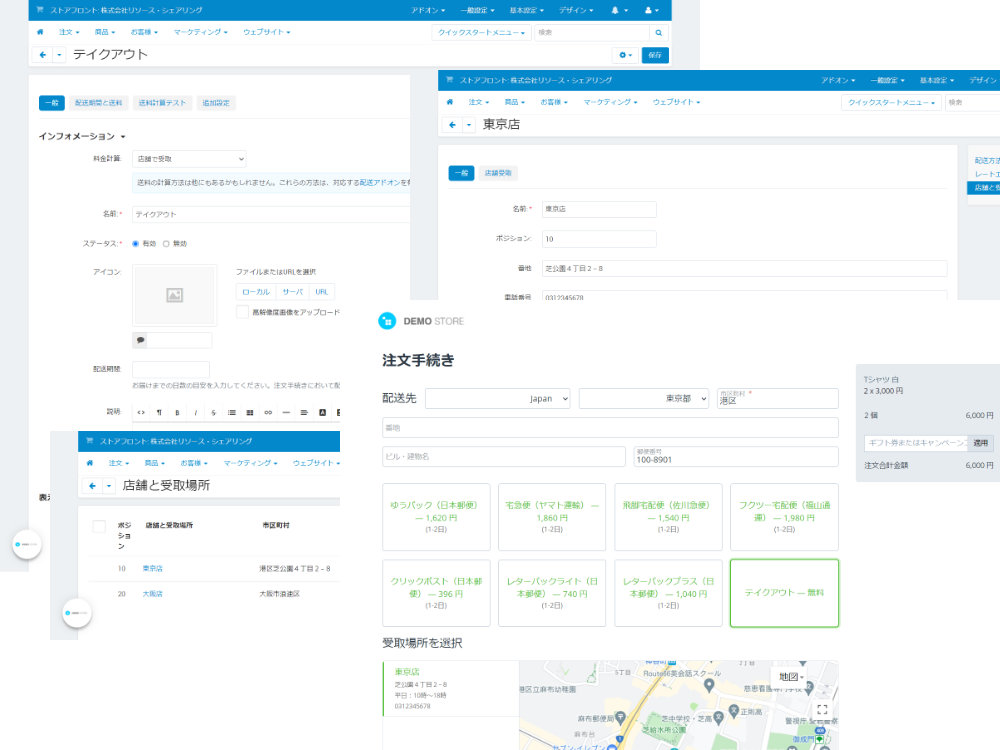Viewport: 1000px width, 750px height.
Task: Open the 大阪店 link in store list
Action: [152, 594]
